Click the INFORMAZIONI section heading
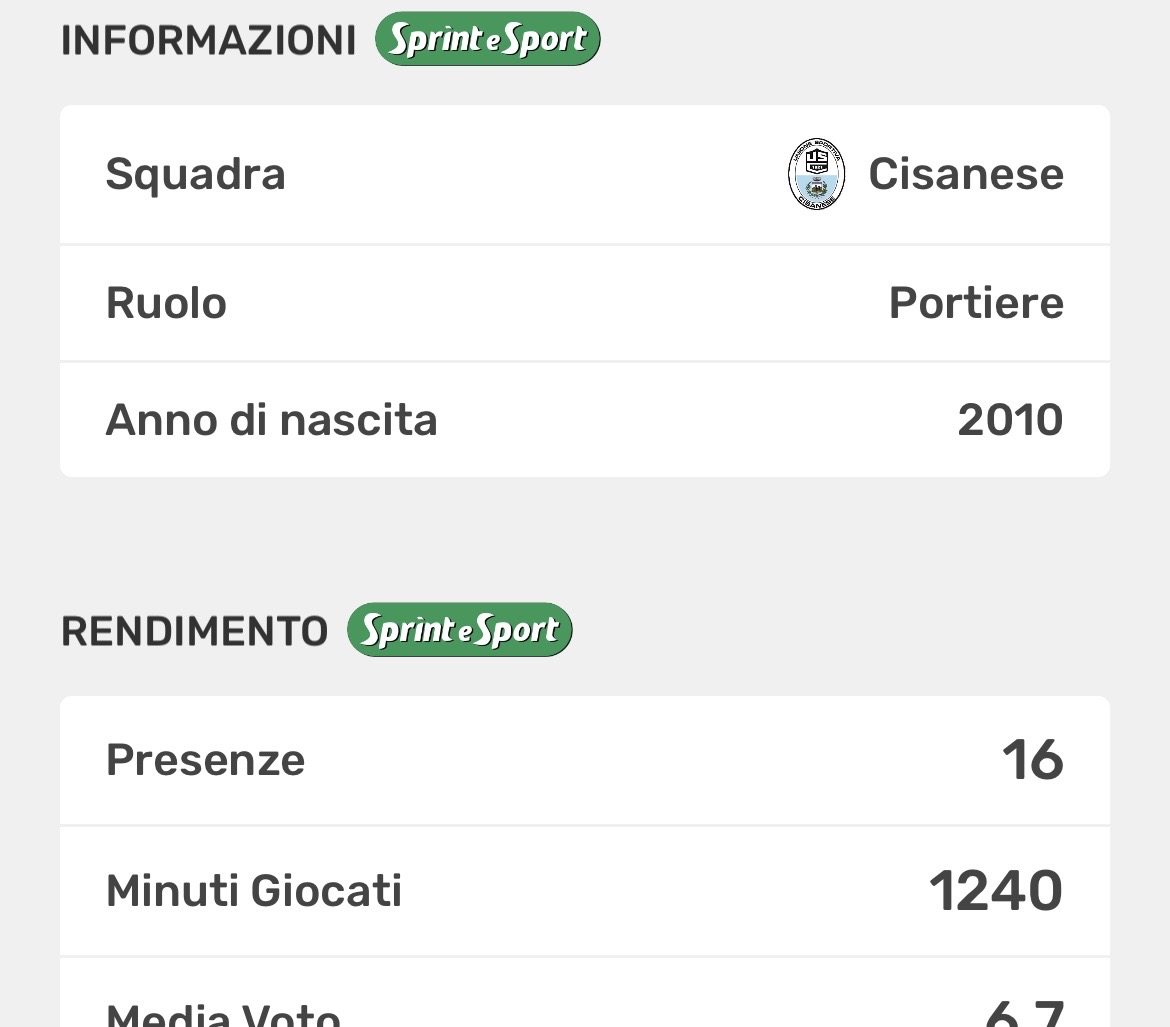 (x=208, y=41)
